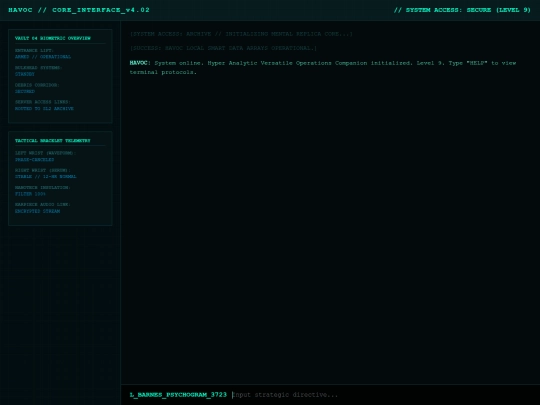This screenshot has width=540, height=405.
Task: Focus the 'Input strategic directive...' field
Action: 381,395
